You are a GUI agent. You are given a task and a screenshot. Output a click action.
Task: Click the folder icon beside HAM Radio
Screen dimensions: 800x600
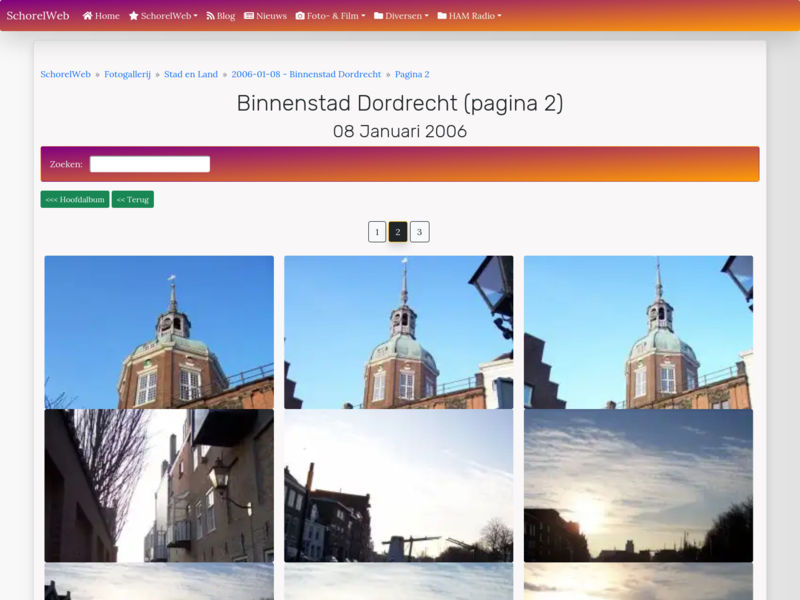coord(442,16)
